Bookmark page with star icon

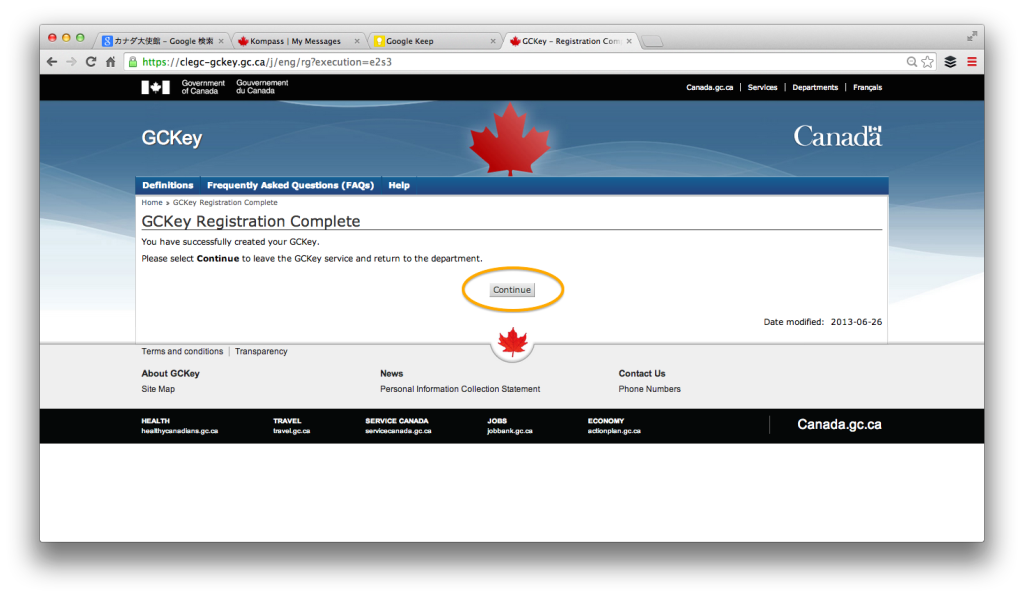coord(927,62)
